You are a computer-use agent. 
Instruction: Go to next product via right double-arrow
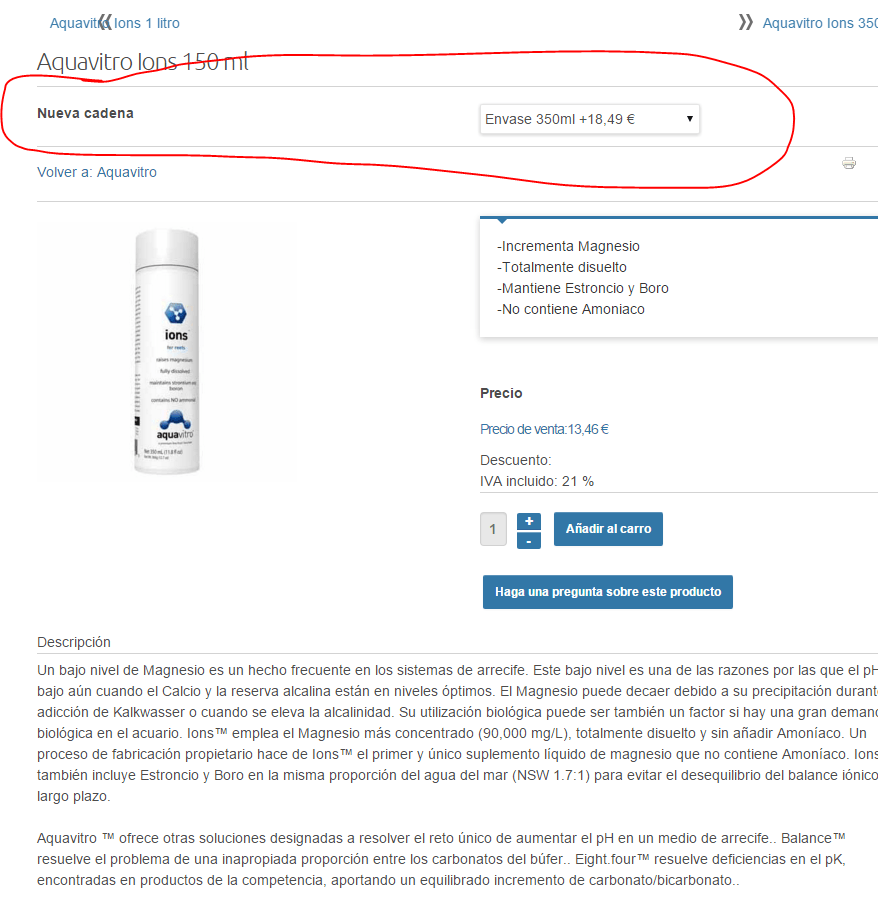[x=745, y=22]
